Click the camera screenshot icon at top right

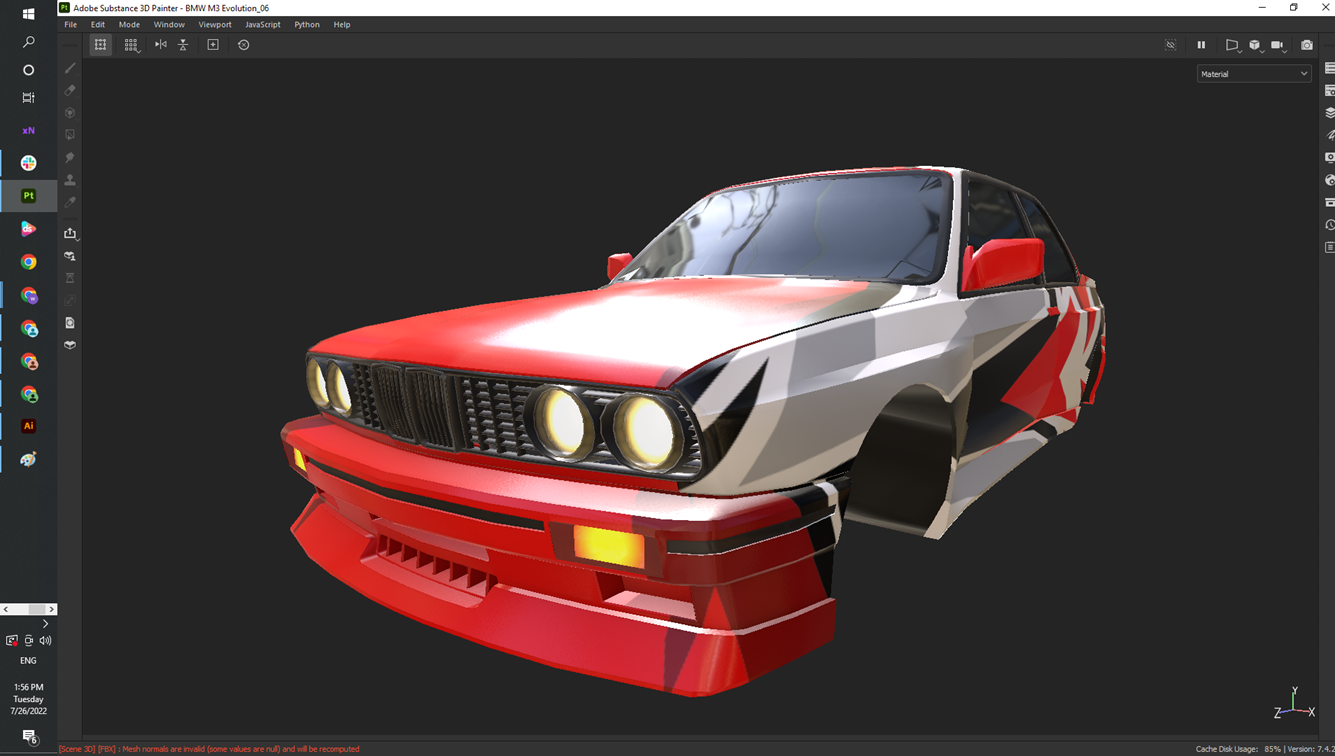pyautogui.click(x=1306, y=45)
